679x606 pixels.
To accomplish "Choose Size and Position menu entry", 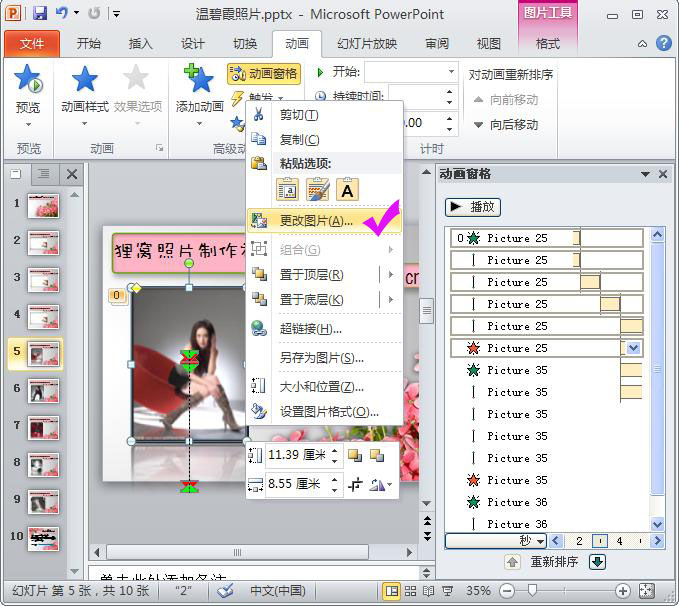I will pos(324,386).
